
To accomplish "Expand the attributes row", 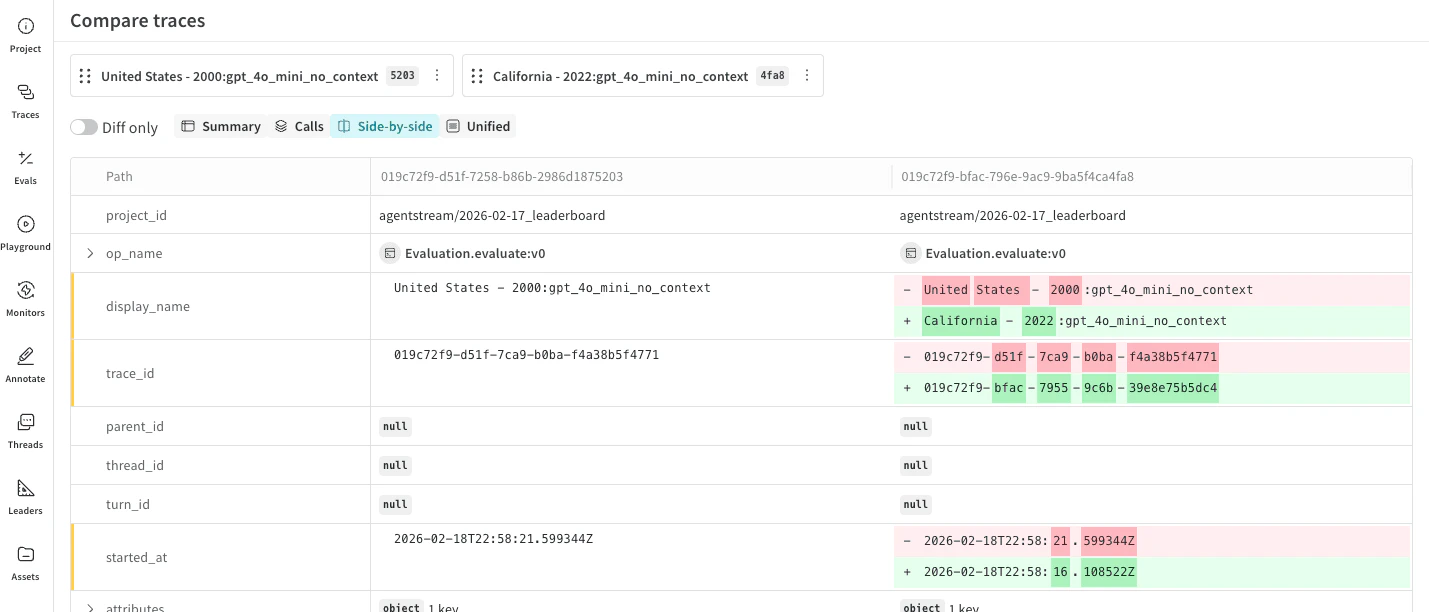I will pos(90,608).
